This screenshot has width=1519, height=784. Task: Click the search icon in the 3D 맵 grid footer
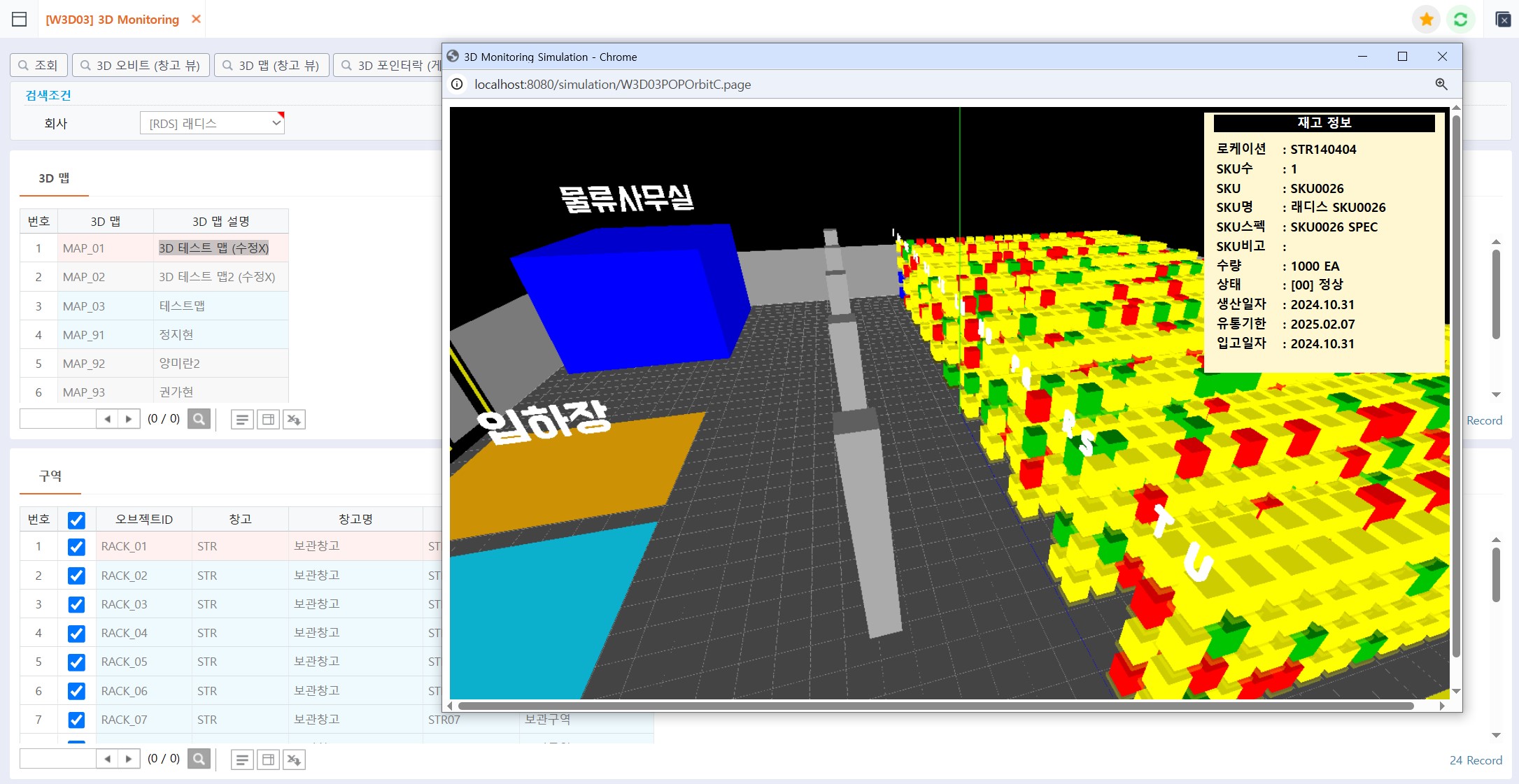pyautogui.click(x=199, y=419)
